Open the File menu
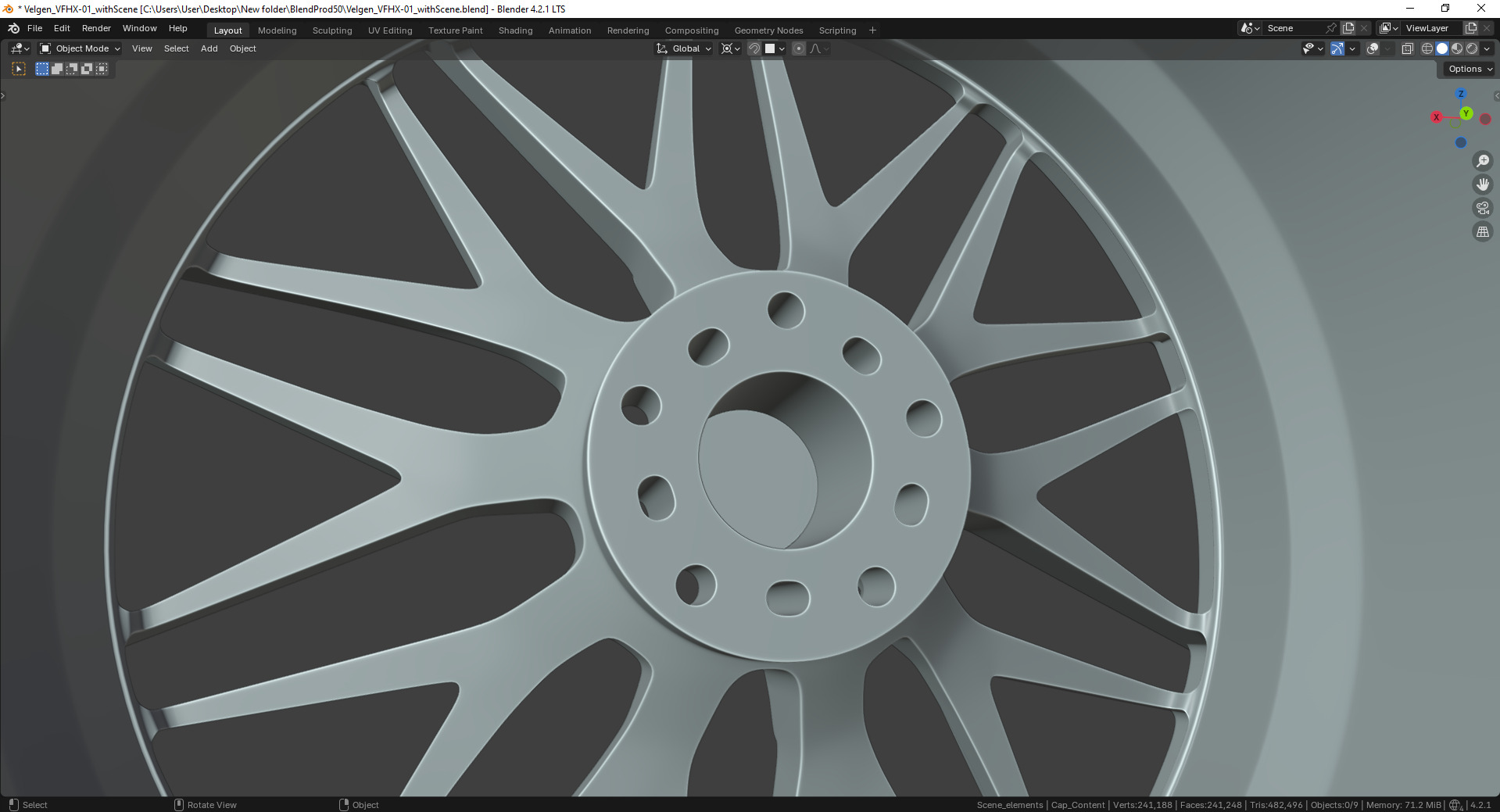 [34, 28]
